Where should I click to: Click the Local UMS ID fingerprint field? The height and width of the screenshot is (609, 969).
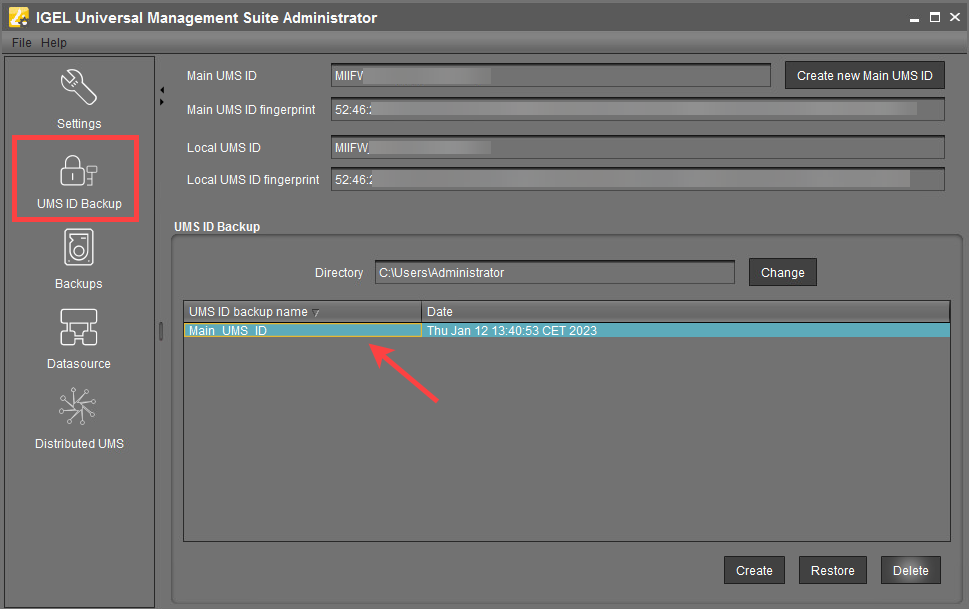[637, 179]
